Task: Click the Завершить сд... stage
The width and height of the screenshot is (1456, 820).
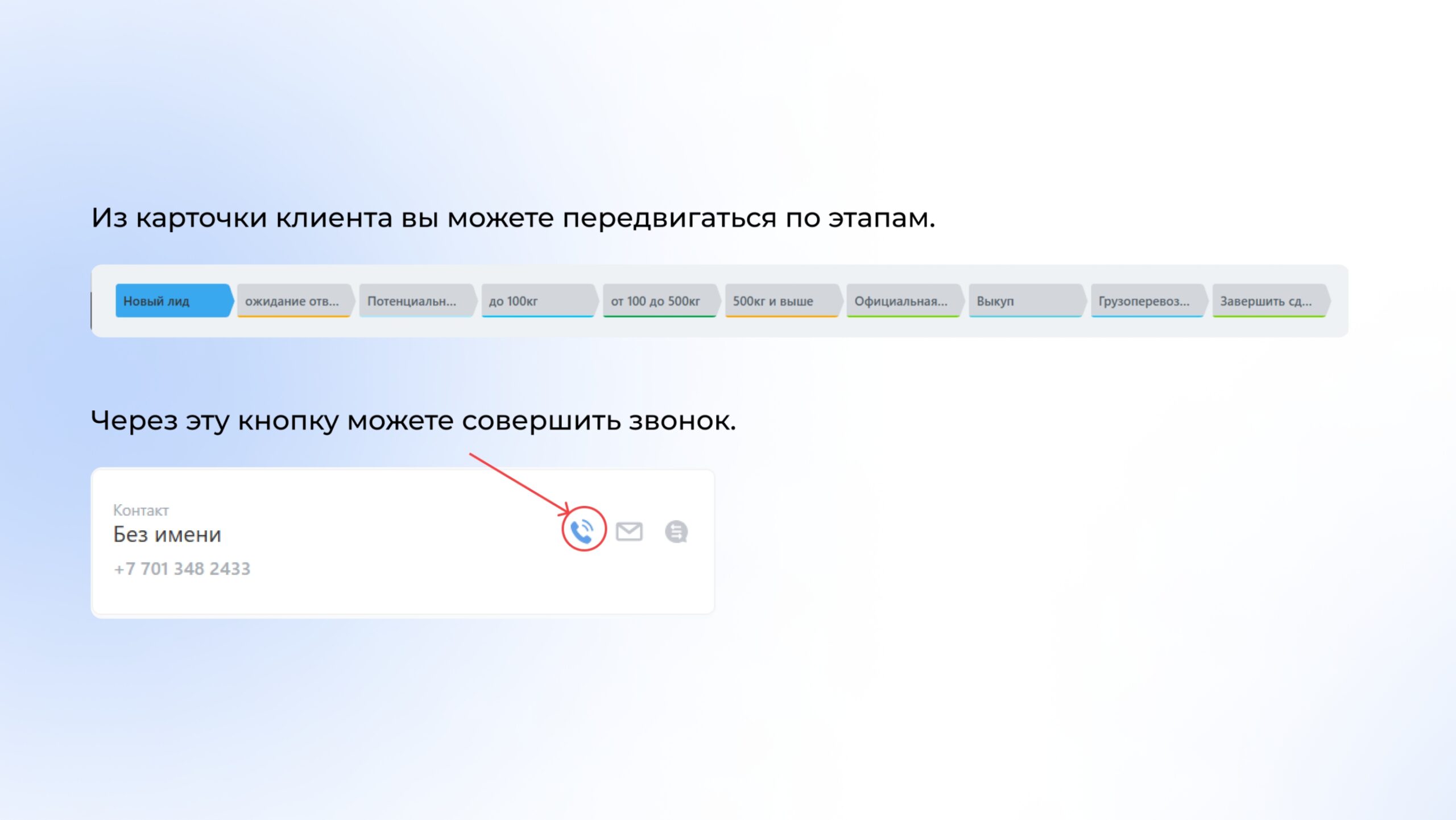Action: tap(1271, 301)
